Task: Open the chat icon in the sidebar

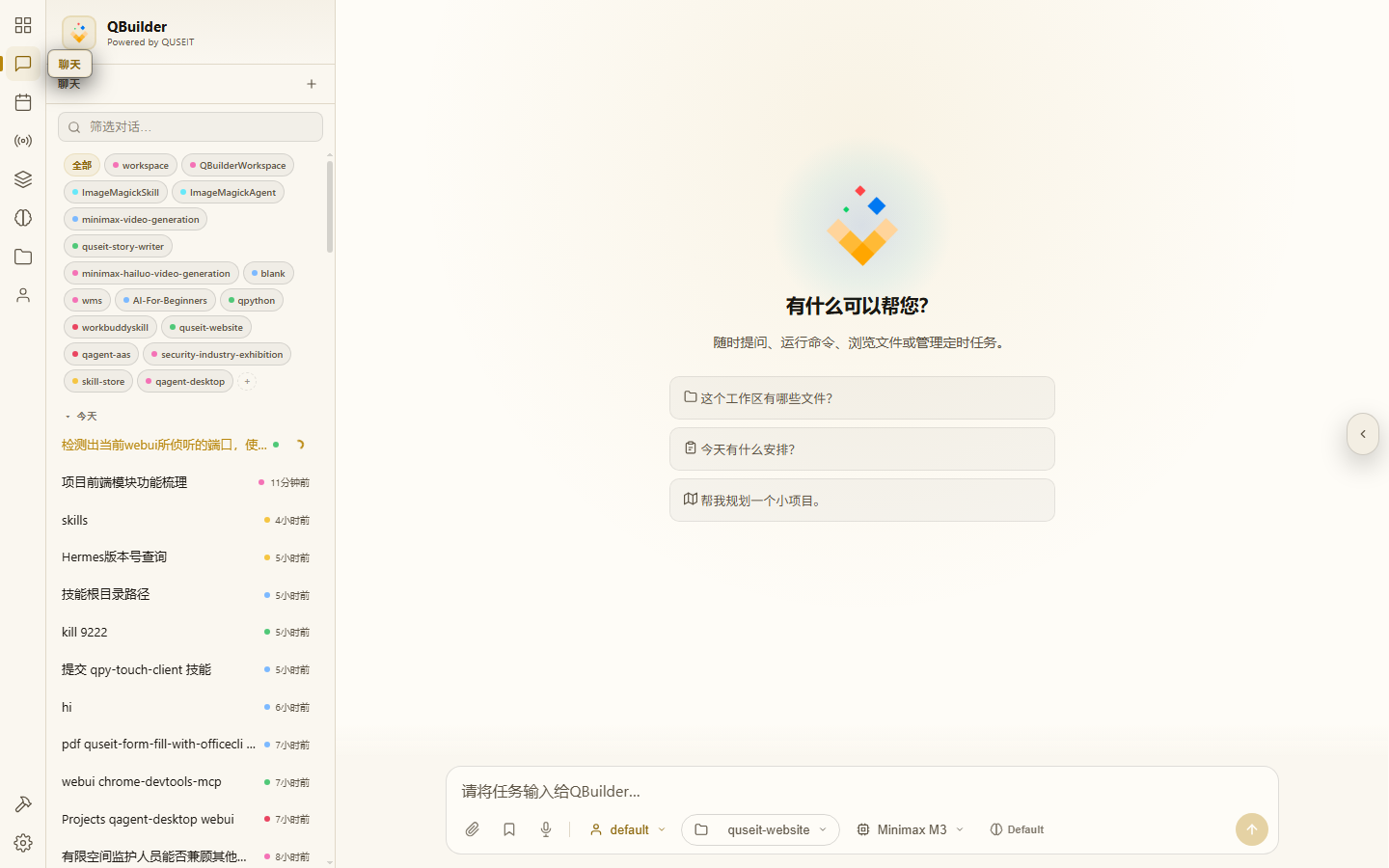Action: click(23, 64)
